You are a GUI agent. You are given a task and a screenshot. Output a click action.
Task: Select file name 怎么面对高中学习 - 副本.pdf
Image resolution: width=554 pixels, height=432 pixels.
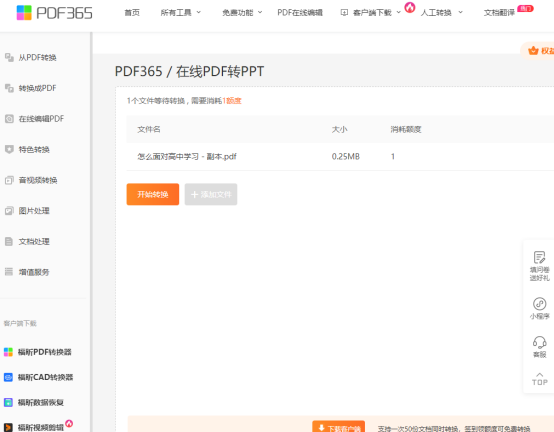(187, 156)
